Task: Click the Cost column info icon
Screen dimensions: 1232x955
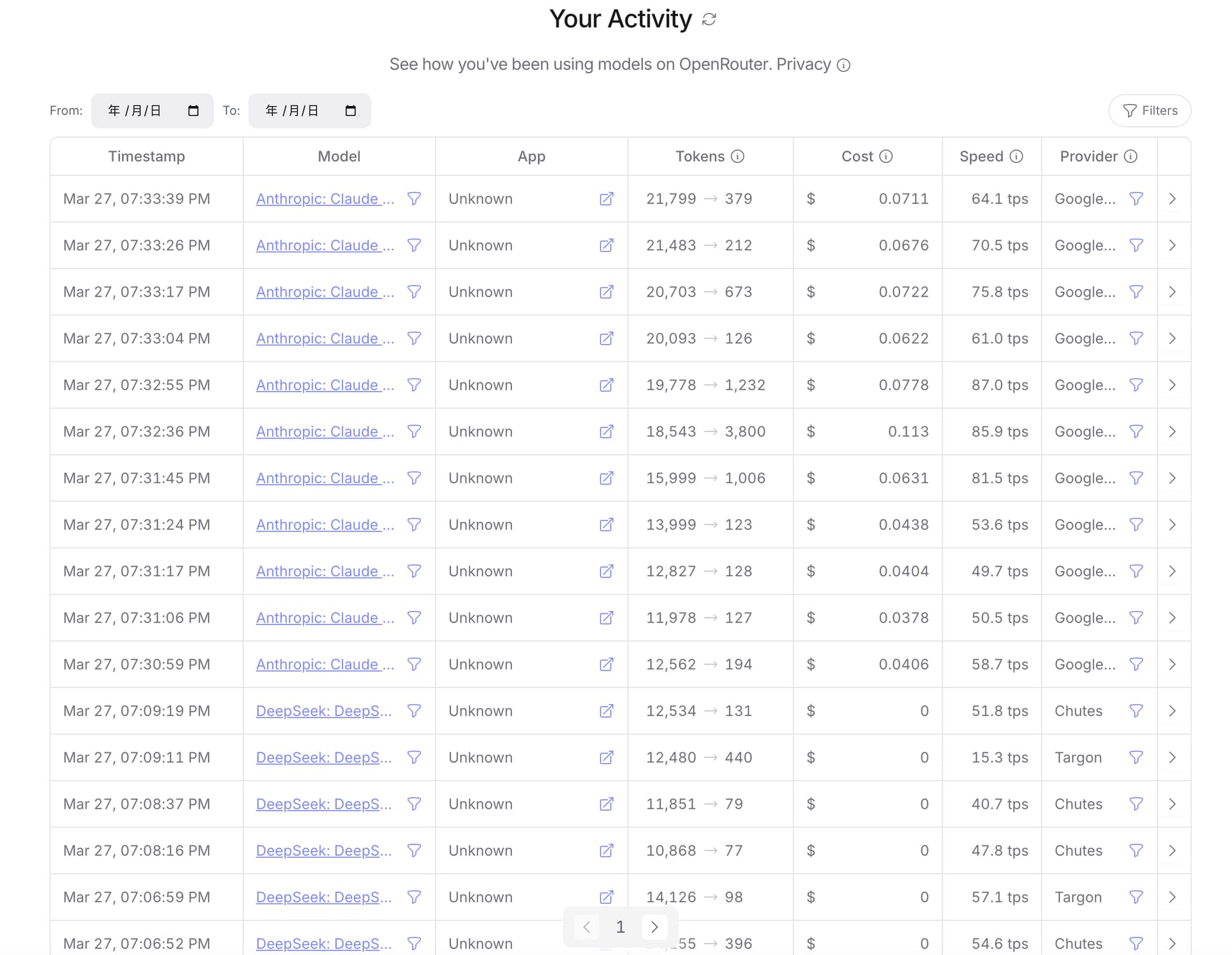Action: (886, 156)
